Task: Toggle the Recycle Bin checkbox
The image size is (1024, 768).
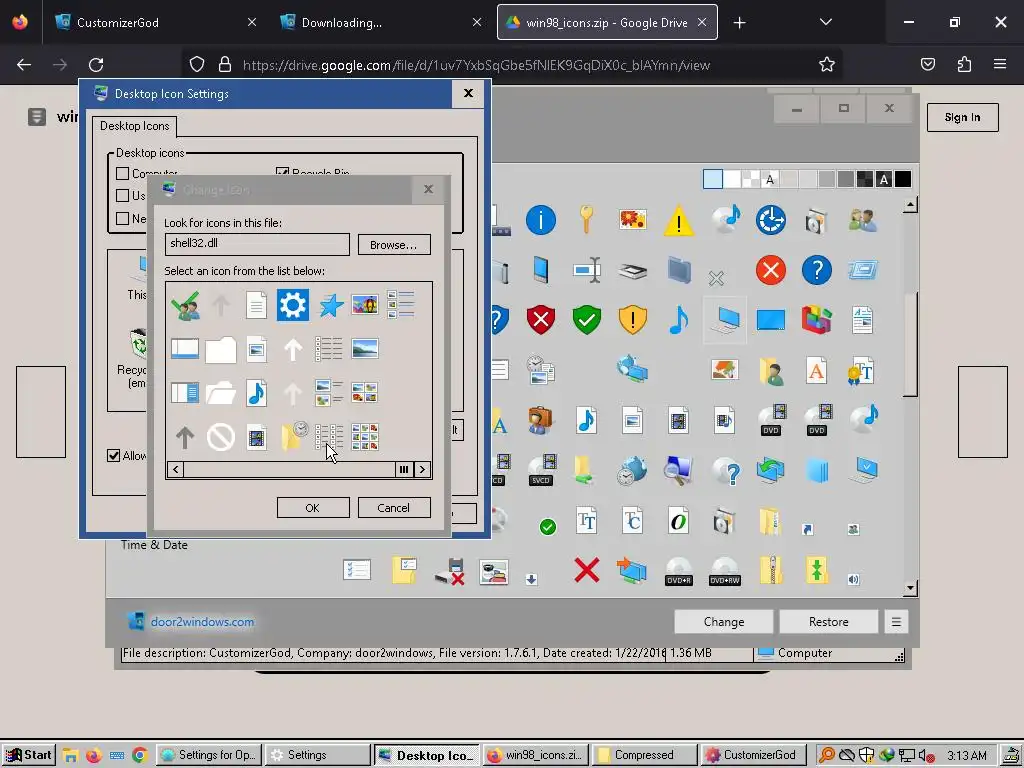Action: pyautogui.click(x=282, y=172)
